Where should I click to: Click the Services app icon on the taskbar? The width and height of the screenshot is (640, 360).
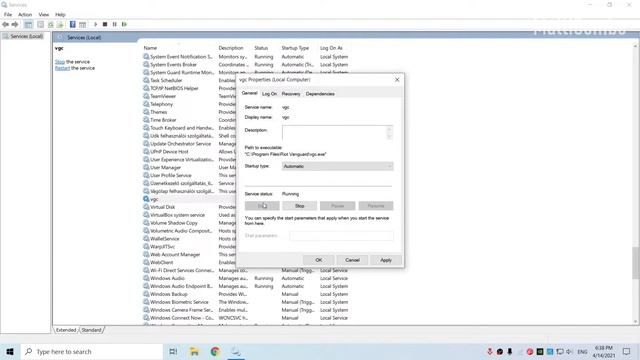click(x=236, y=351)
